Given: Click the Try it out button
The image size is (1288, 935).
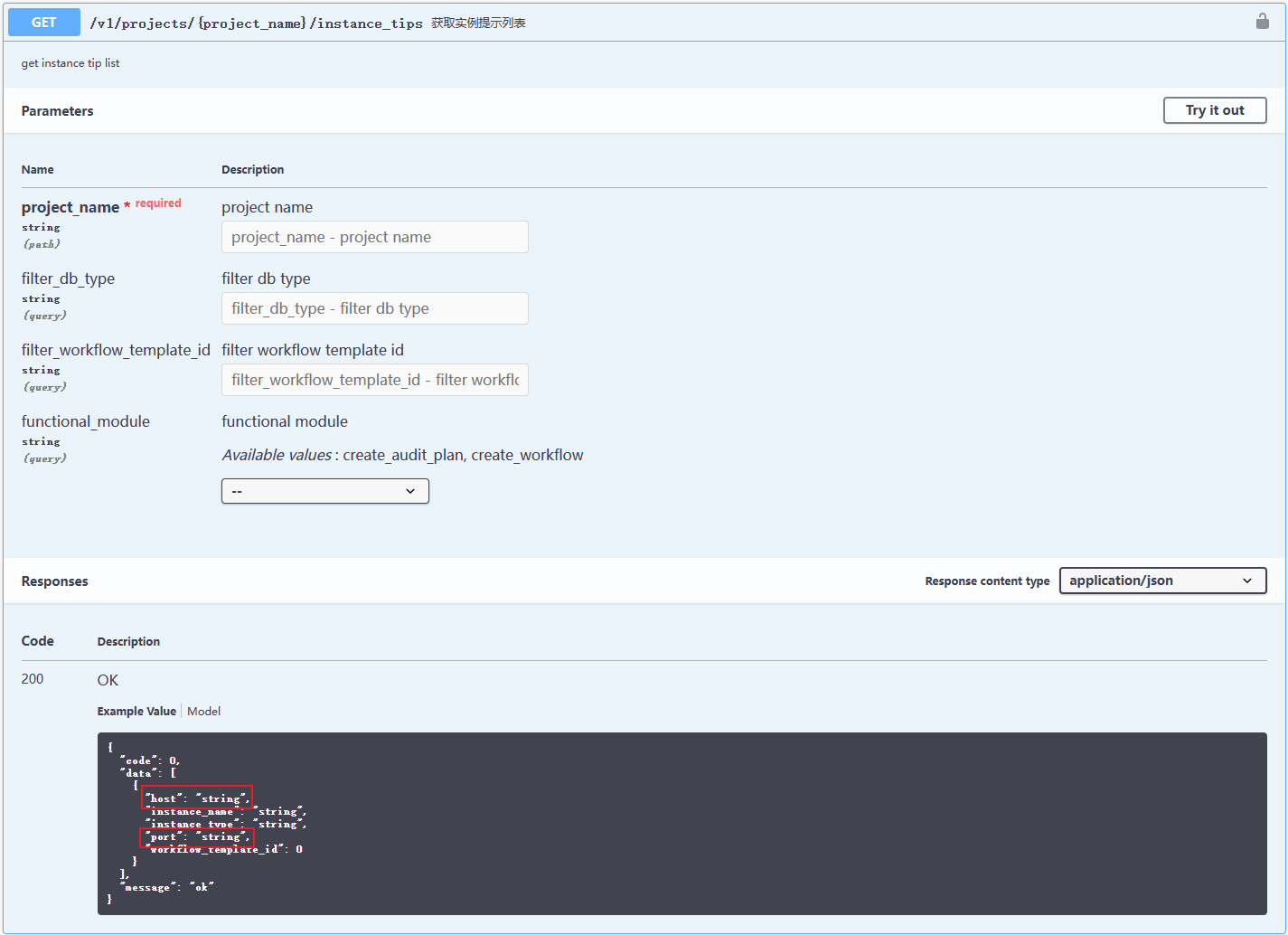Looking at the screenshot, I should coord(1214,109).
